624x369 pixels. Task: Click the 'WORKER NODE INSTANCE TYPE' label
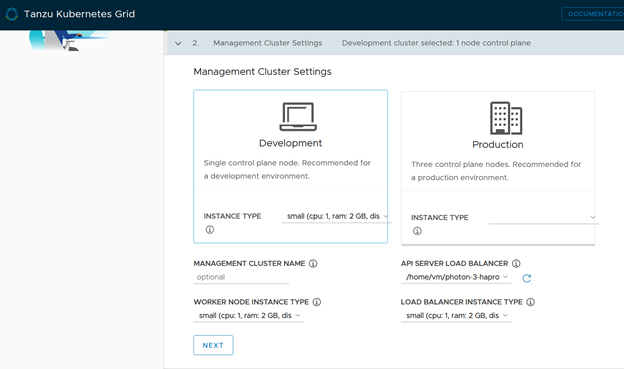tap(251, 302)
